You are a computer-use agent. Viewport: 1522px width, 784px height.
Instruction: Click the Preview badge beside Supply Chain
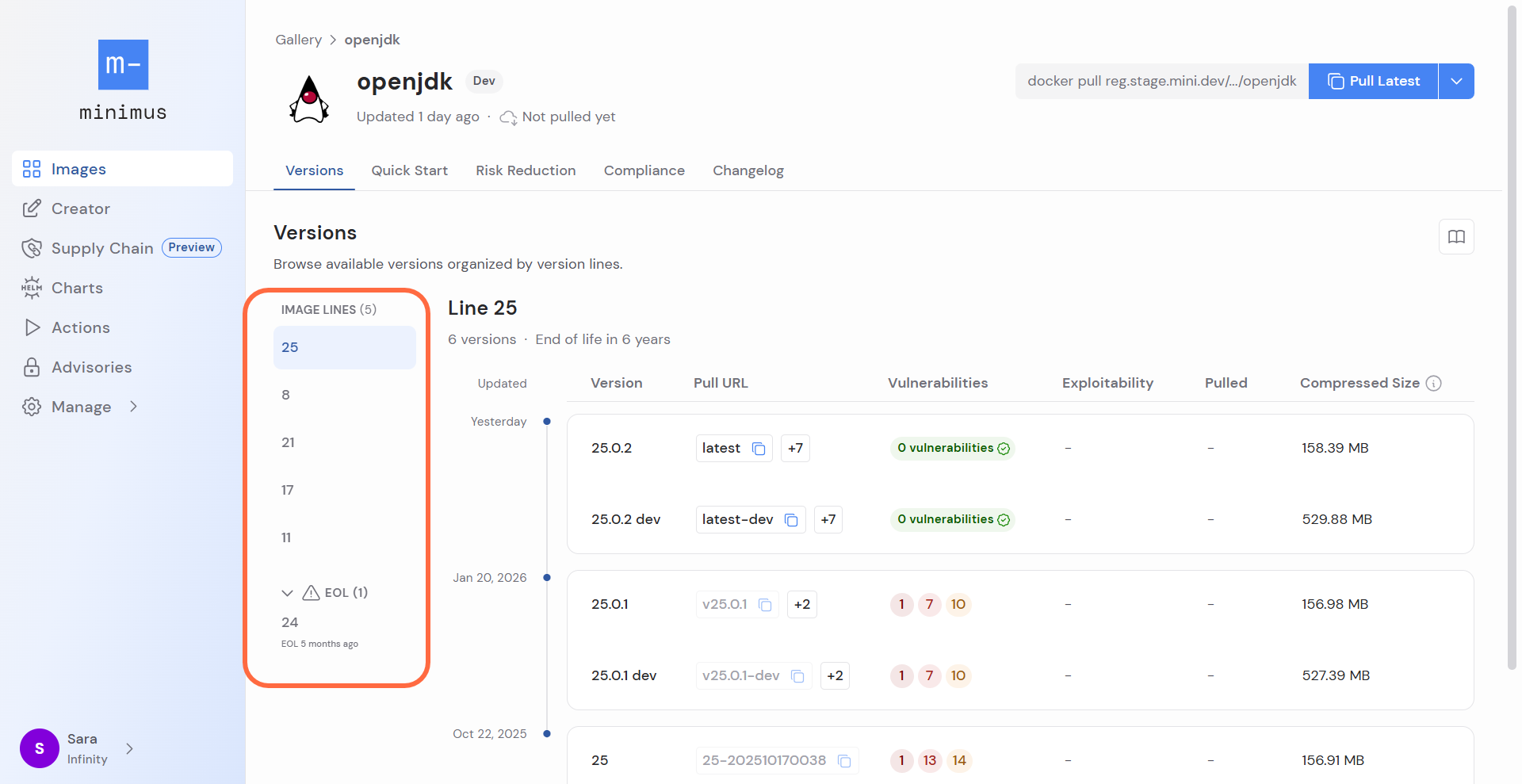192,247
